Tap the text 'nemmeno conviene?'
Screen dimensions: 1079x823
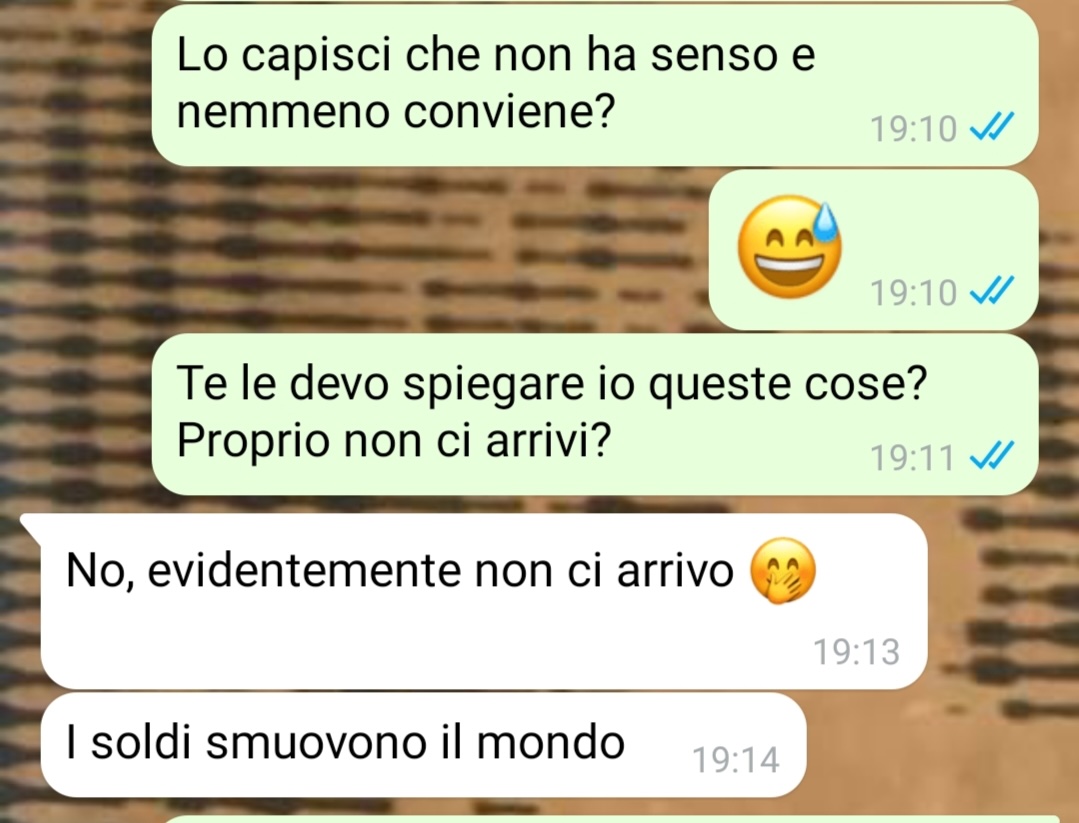tap(394, 111)
